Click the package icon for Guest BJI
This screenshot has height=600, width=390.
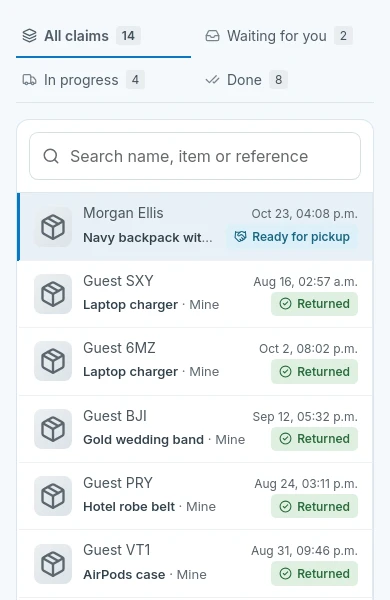53,429
